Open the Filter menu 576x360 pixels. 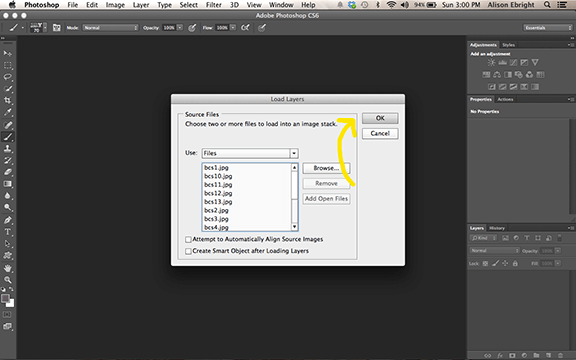tap(213, 5)
